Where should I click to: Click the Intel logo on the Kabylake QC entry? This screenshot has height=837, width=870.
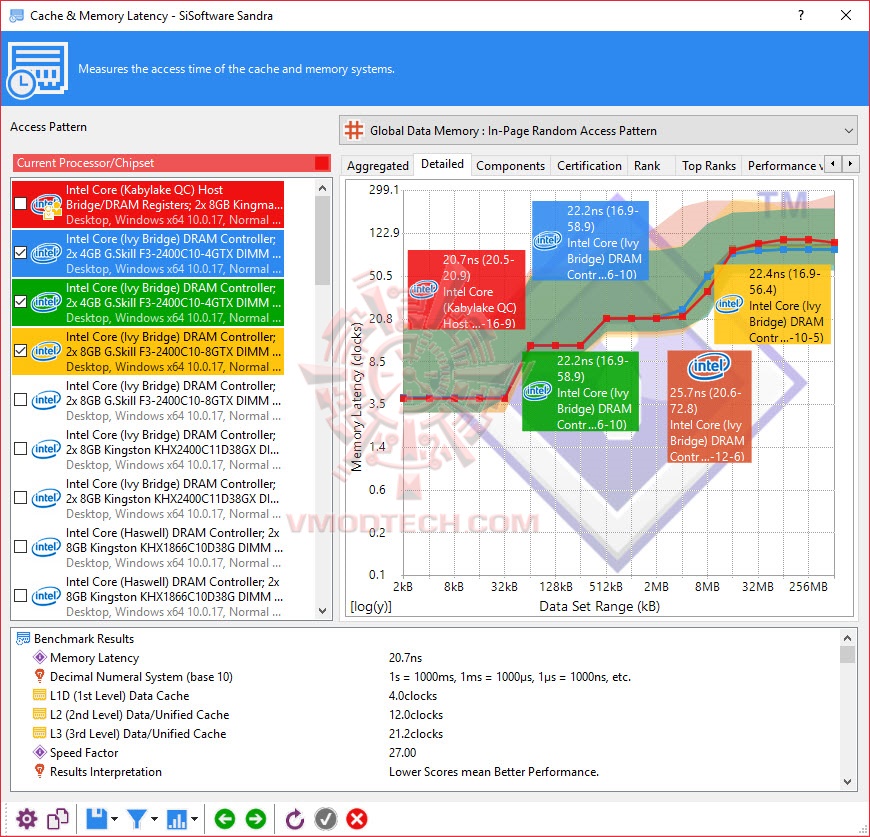point(46,205)
